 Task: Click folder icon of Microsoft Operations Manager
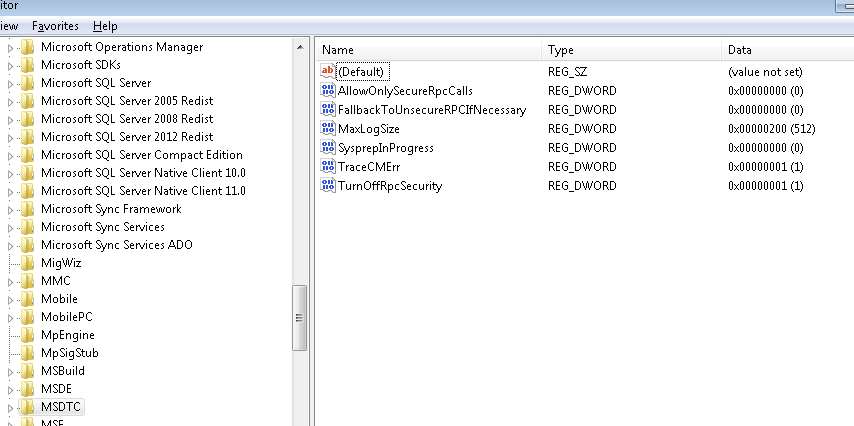tap(27, 47)
